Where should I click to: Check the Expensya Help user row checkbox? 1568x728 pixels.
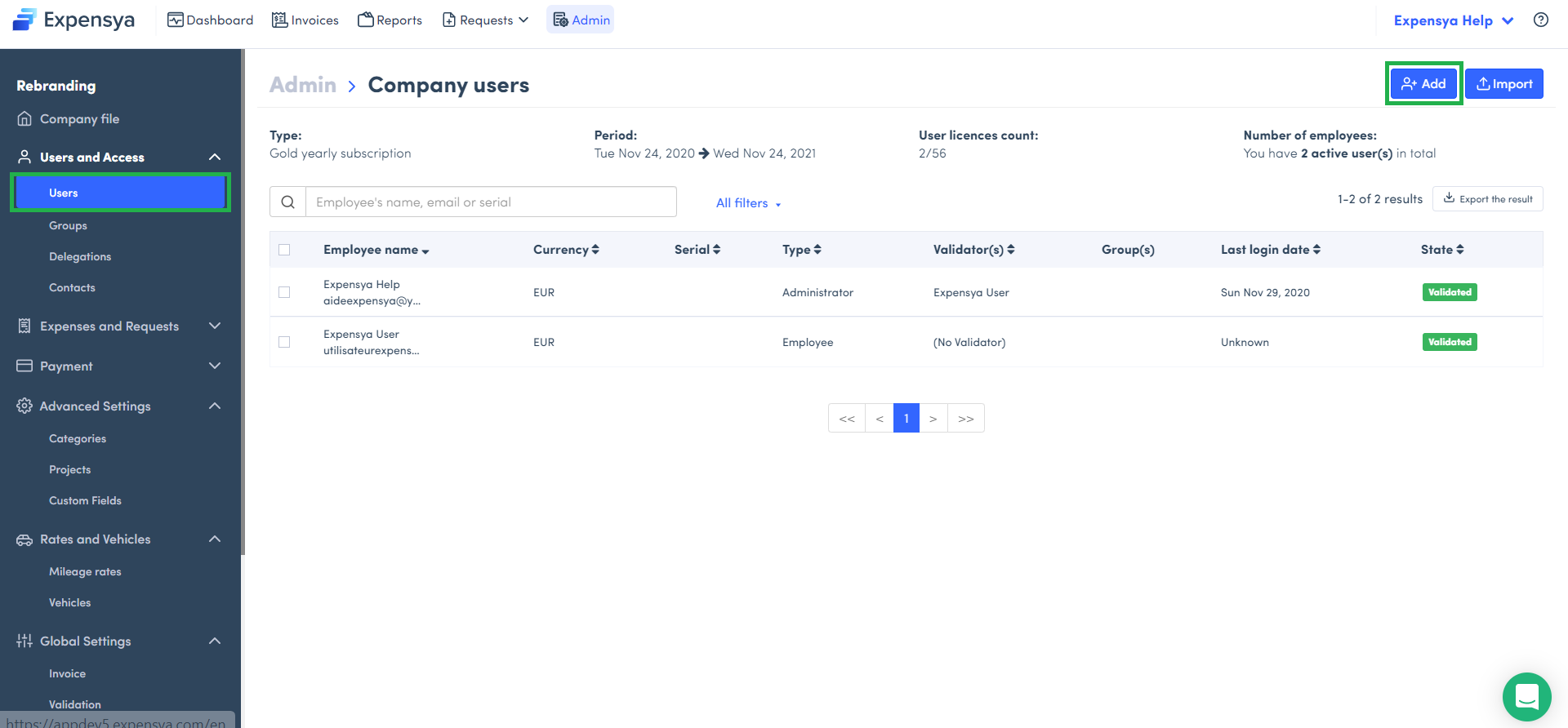284,292
